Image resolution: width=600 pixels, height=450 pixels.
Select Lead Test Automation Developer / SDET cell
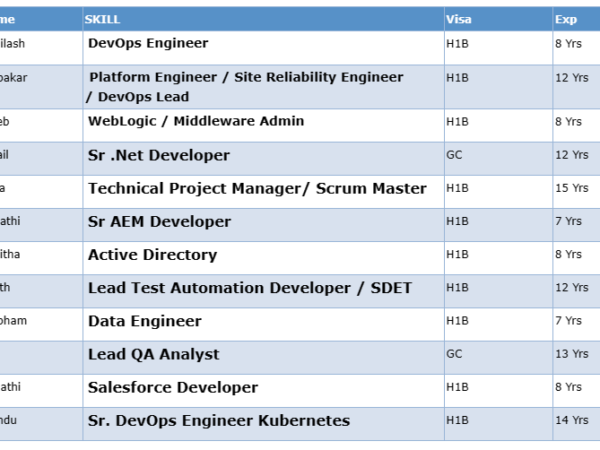[250, 288]
